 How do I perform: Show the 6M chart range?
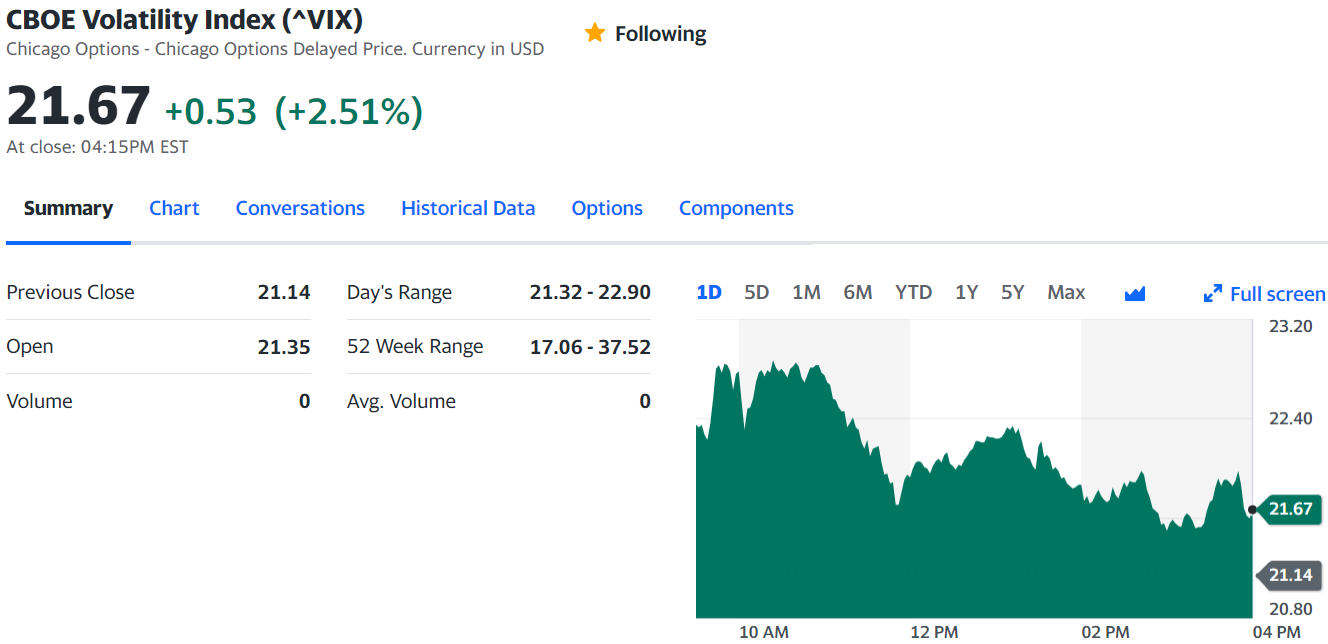tap(858, 293)
